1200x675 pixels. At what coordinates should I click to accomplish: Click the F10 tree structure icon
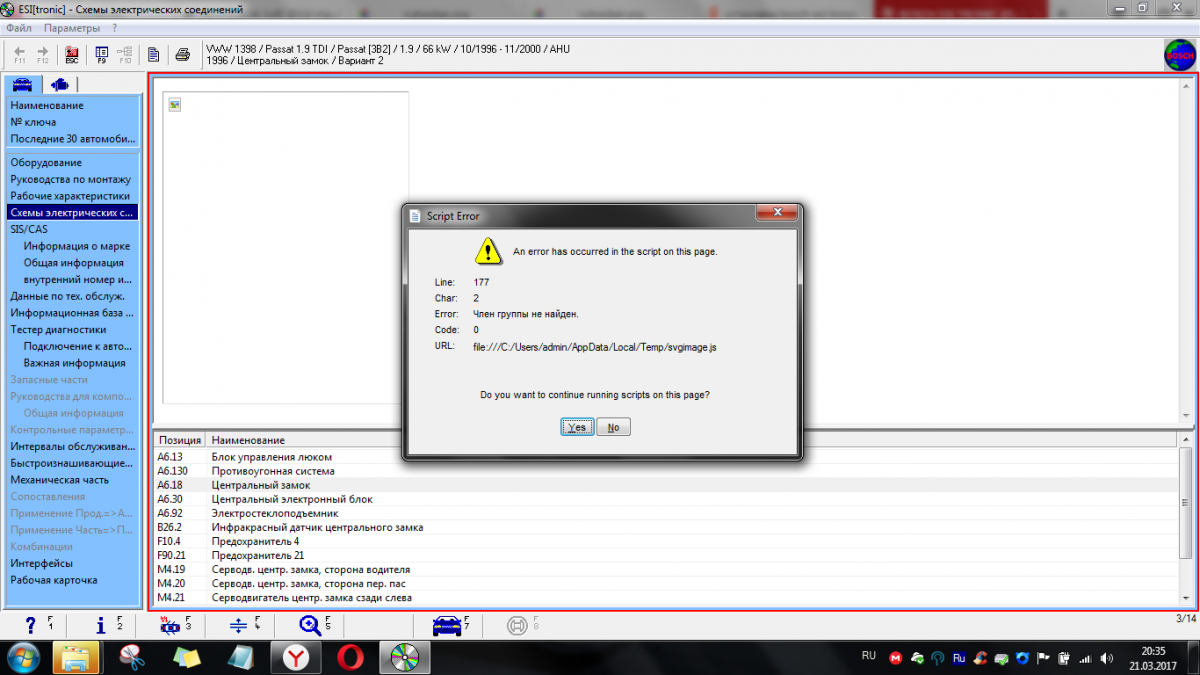pos(125,54)
